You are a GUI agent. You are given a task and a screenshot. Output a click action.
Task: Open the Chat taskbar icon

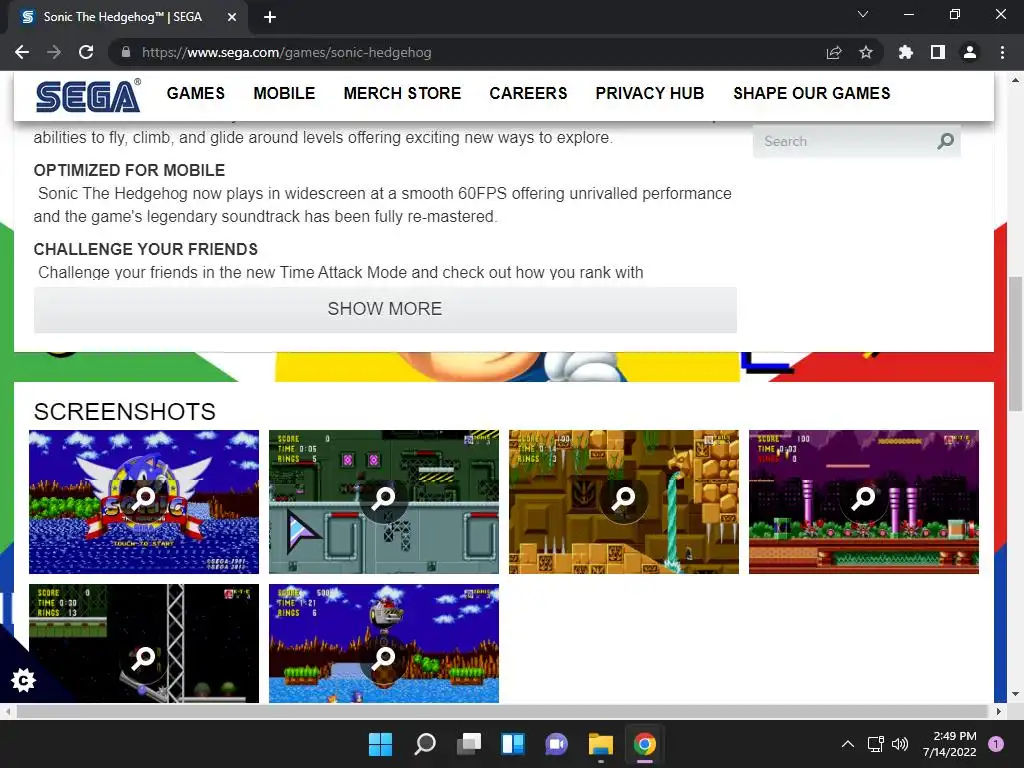tap(556, 744)
